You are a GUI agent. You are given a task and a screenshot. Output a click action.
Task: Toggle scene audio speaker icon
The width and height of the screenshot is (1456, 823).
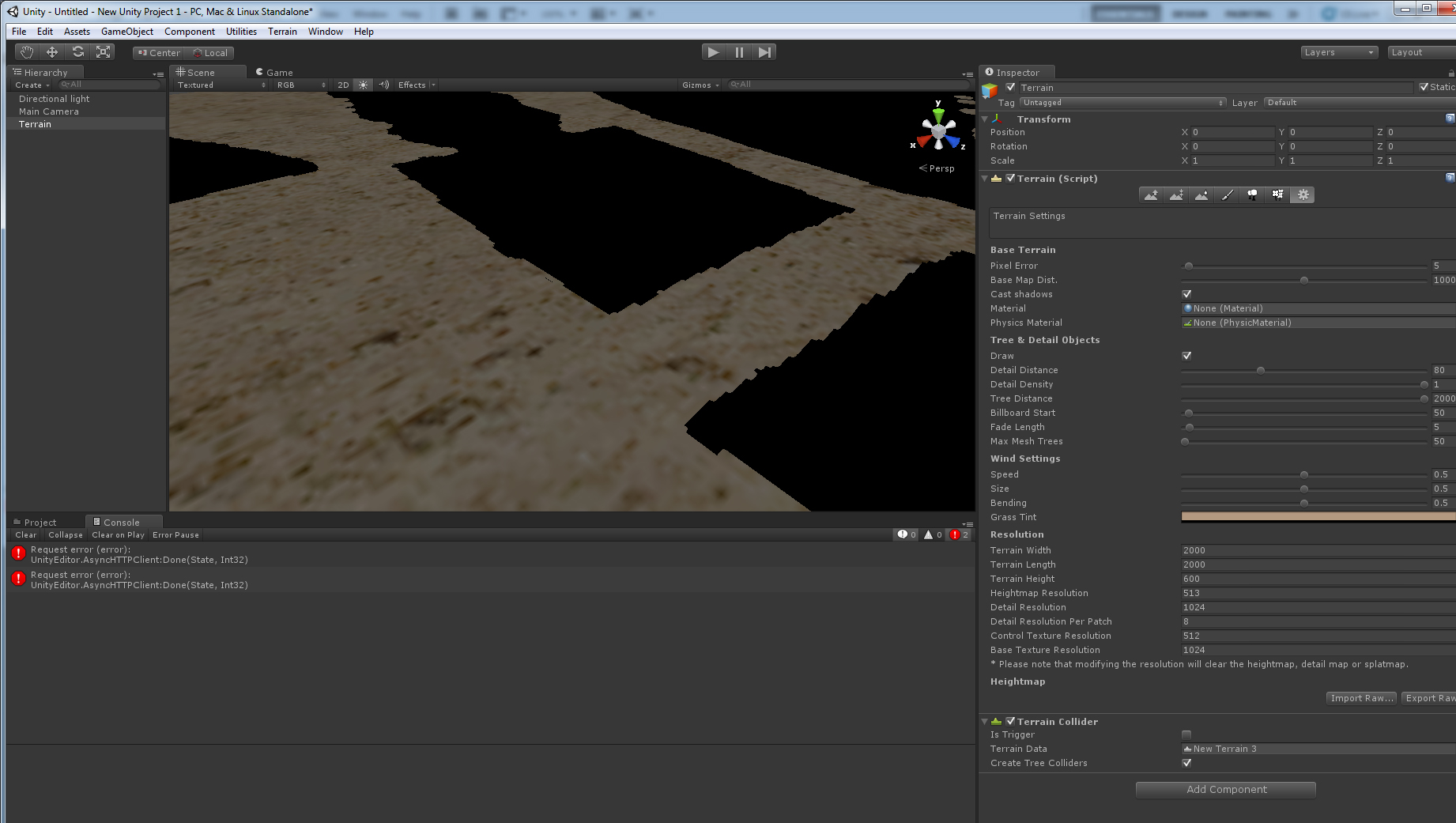click(383, 85)
